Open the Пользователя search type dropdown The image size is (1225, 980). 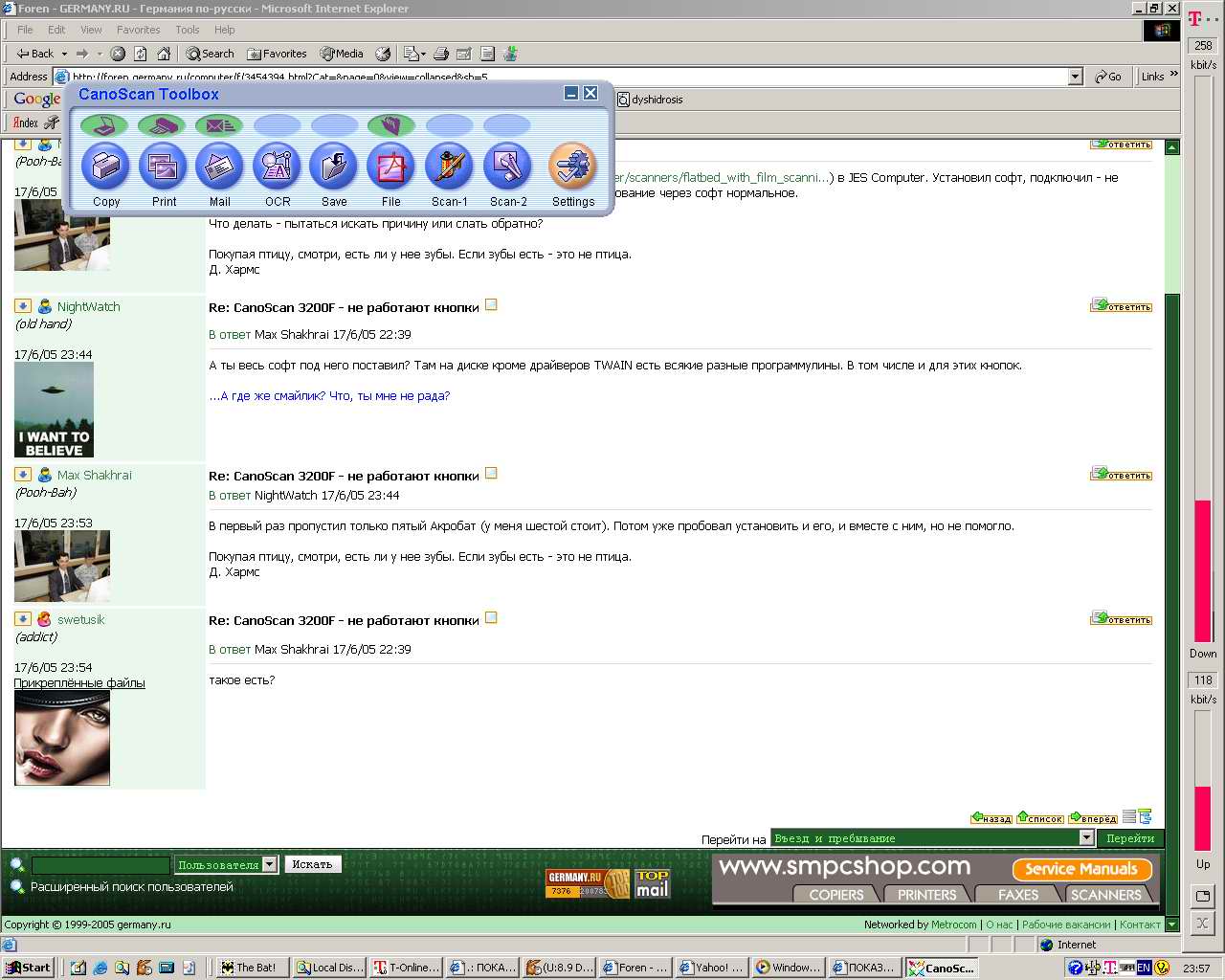(270, 864)
